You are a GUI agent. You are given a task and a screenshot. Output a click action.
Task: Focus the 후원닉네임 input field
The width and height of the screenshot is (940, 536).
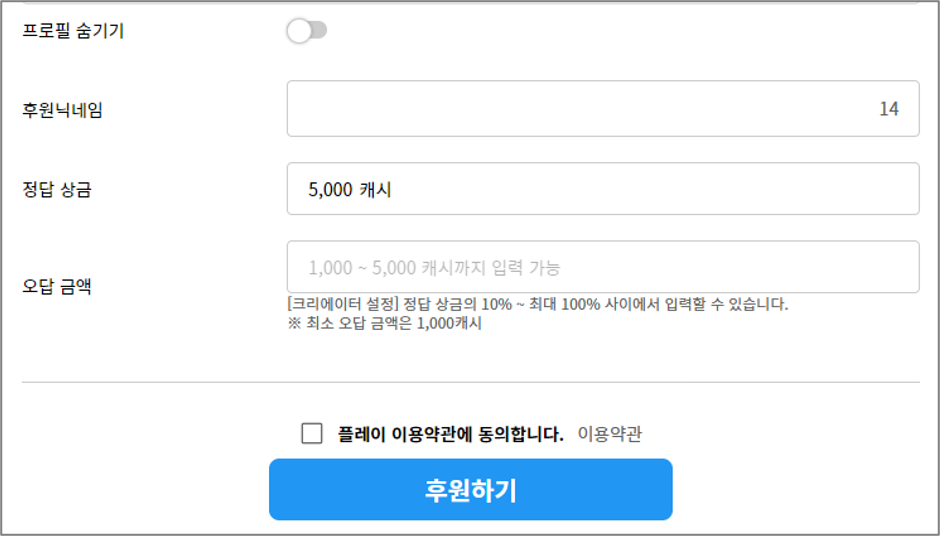pos(602,109)
